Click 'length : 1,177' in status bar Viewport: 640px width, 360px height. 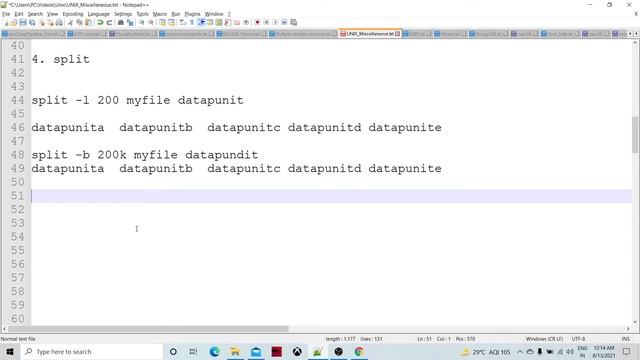click(340, 339)
